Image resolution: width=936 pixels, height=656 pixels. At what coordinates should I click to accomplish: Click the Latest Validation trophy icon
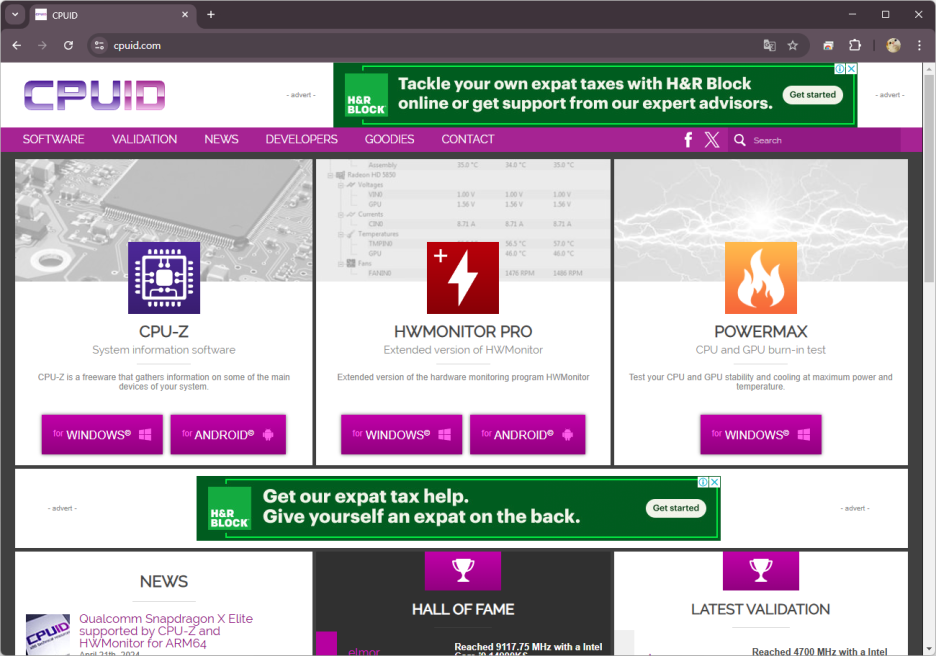760,570
